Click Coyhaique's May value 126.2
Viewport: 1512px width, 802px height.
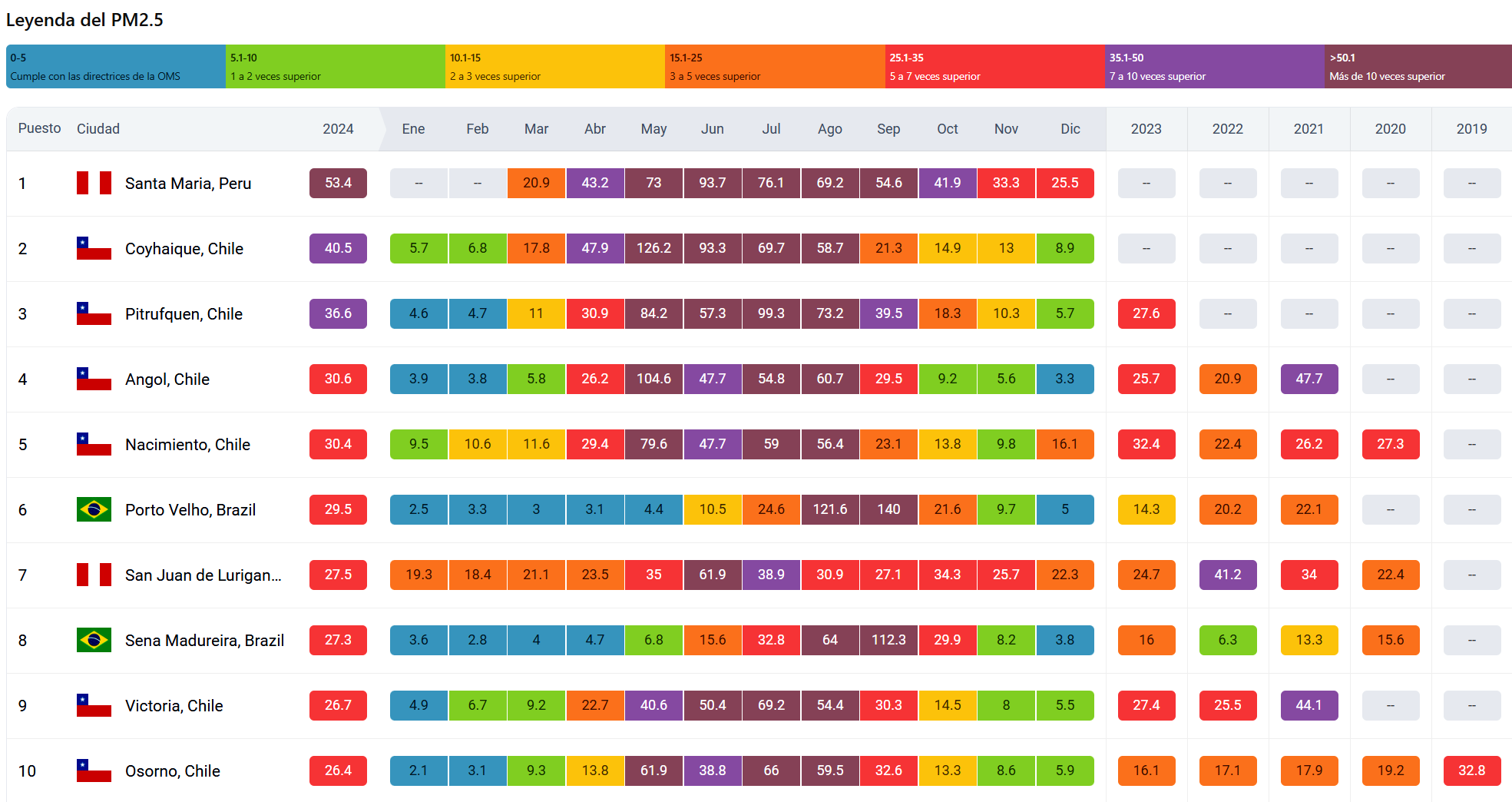tap(653, 248)
